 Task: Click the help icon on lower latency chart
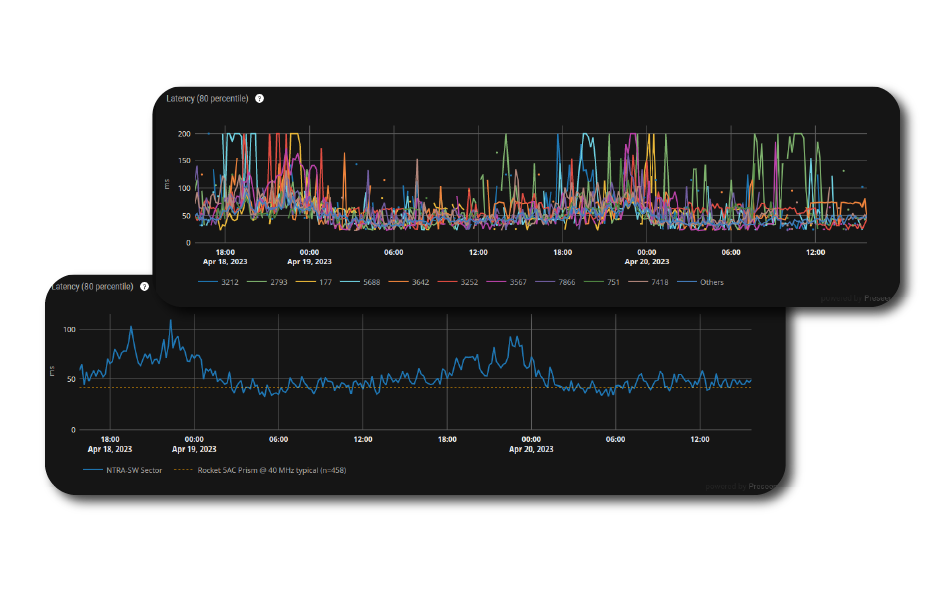click(142, 287)
